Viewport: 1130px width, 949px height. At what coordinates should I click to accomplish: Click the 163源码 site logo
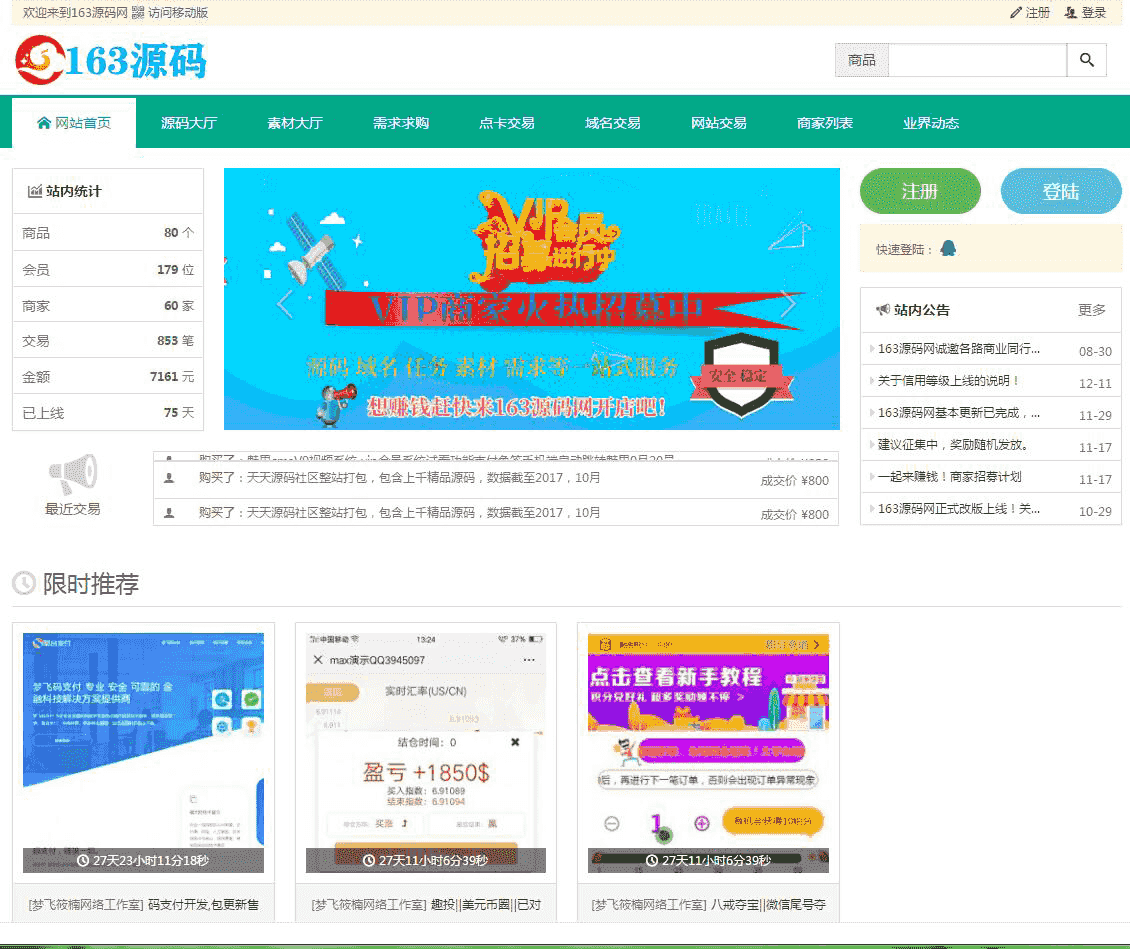pyautogui.click(x=110, y=60)
